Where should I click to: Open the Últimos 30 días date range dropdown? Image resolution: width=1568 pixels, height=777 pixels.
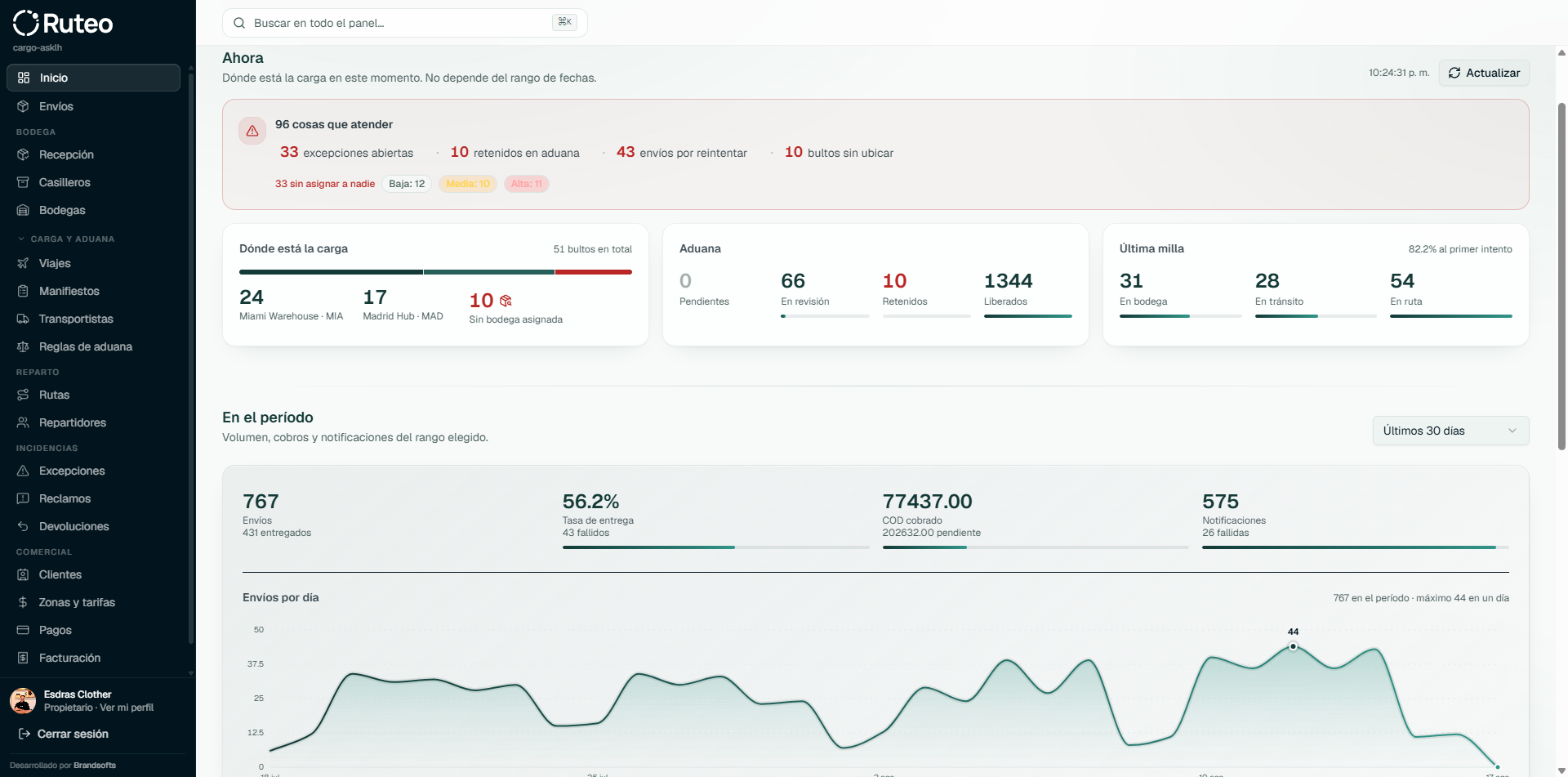[1450, 431]
